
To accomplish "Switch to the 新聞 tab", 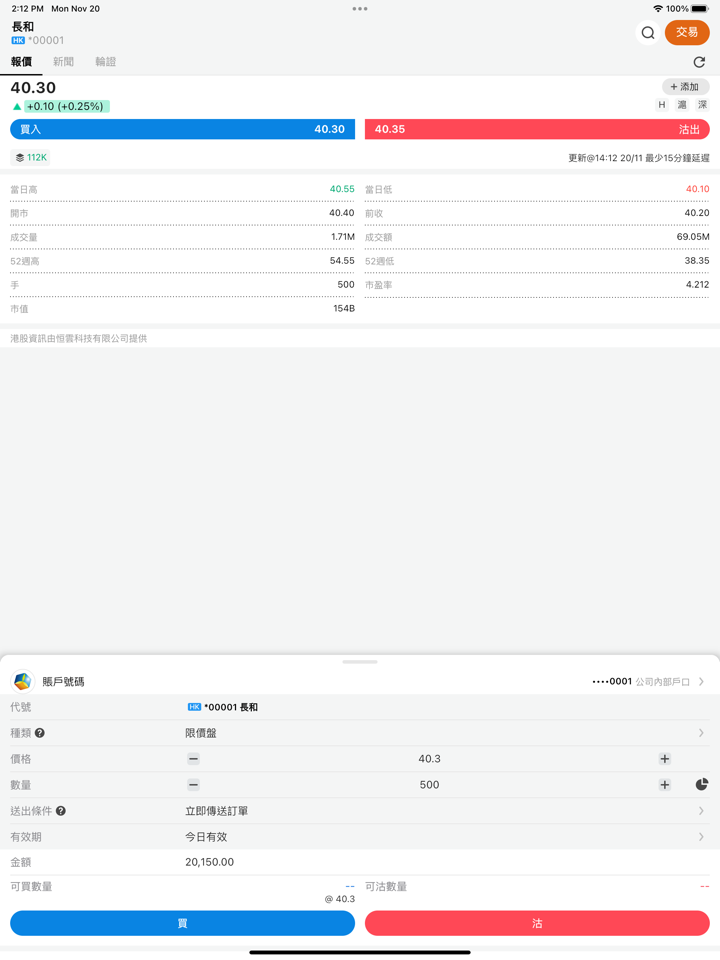I will click(63, 62).
